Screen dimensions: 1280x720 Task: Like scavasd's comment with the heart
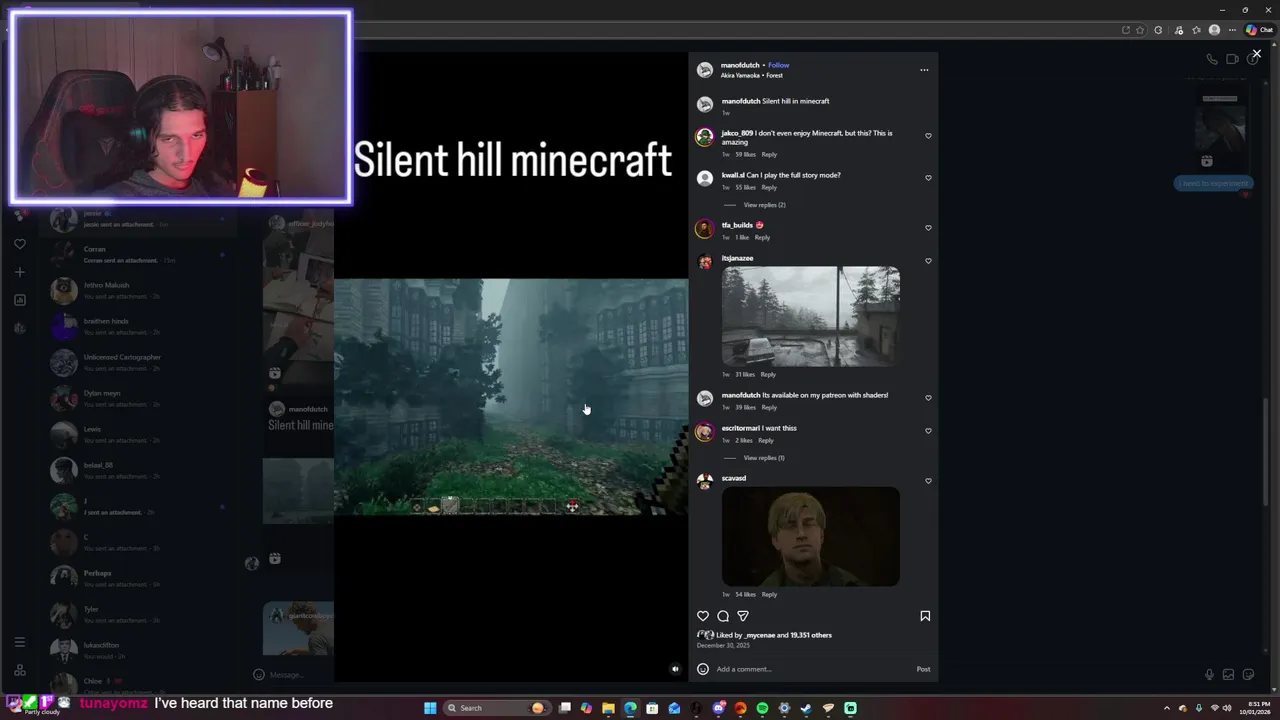pyautogui.click(x=928, y=481)
